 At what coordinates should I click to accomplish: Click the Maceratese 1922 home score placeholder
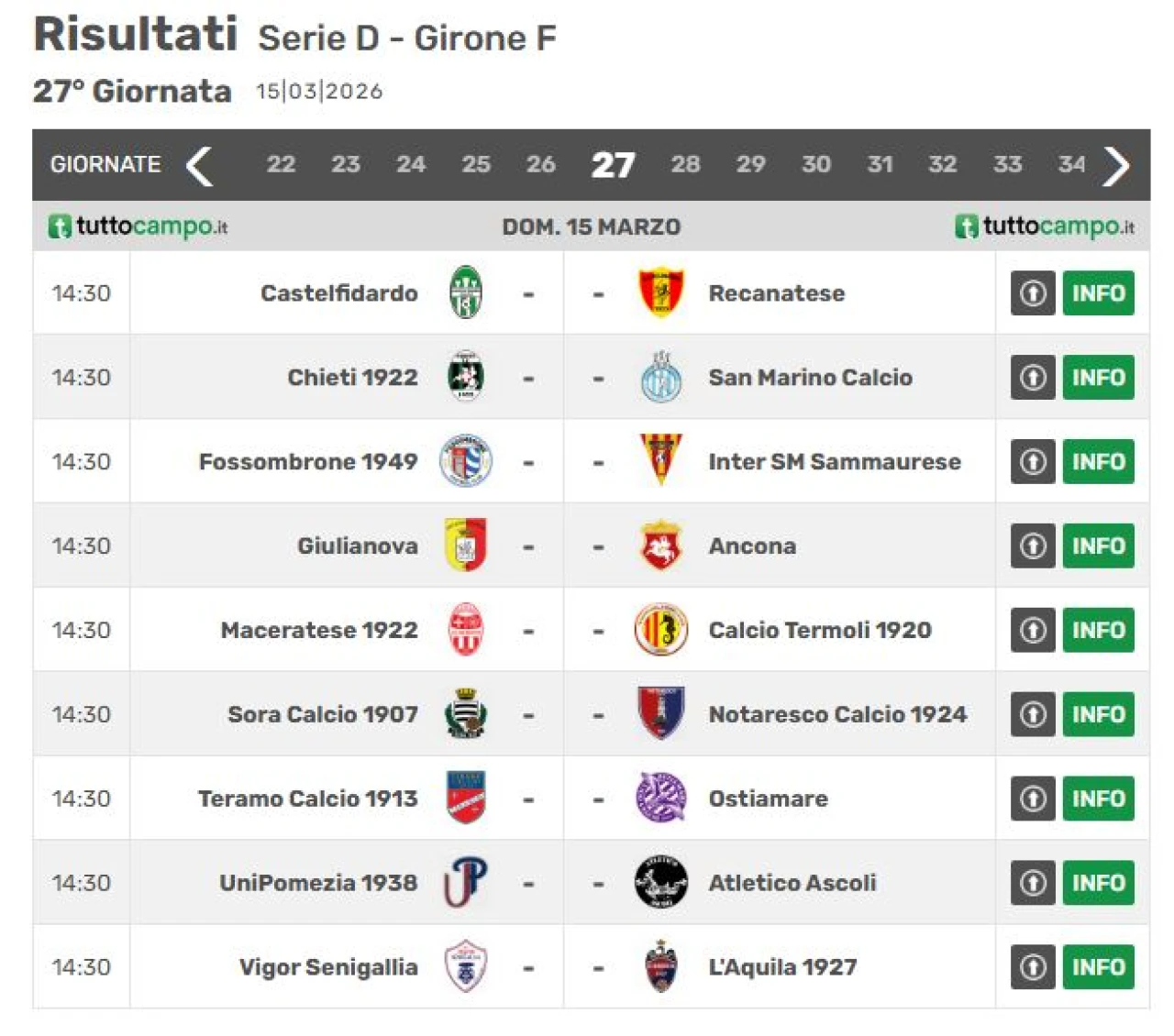coord(528,631)
